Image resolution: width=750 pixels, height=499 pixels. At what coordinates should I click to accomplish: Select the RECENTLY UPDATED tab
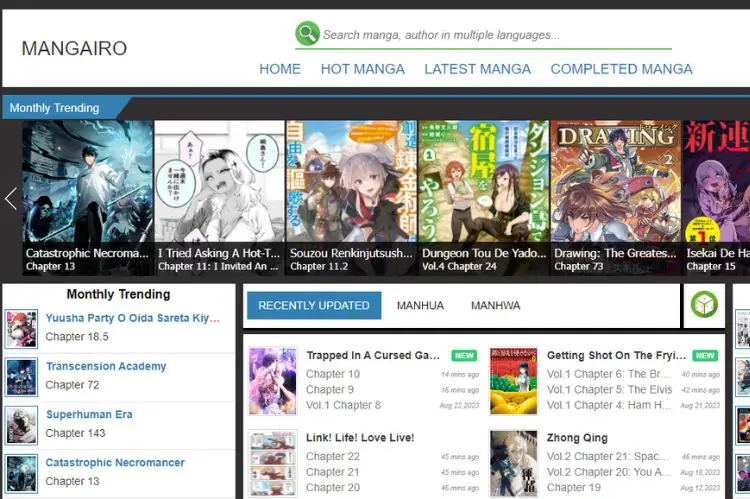click(x=314, y=305)
